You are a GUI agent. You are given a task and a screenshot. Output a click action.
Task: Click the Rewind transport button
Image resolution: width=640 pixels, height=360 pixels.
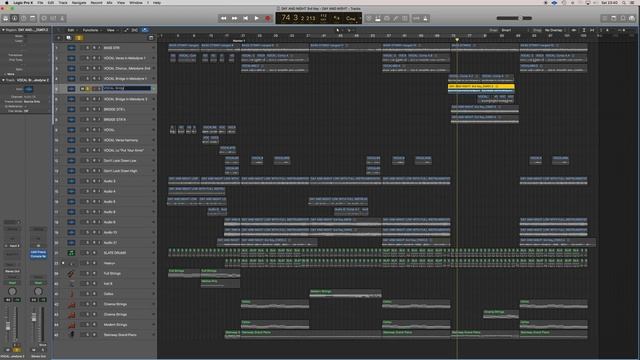(x=223, y=18)
